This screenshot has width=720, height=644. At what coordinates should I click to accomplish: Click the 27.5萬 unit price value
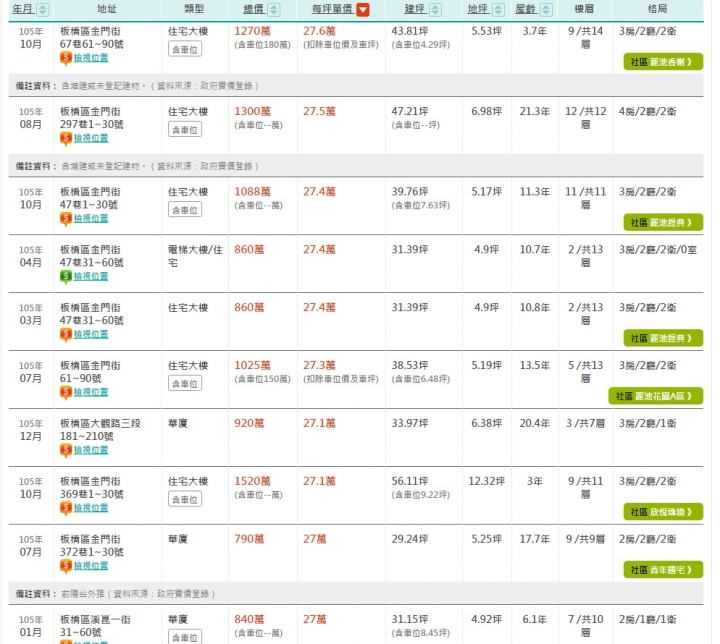pos(319,112)
